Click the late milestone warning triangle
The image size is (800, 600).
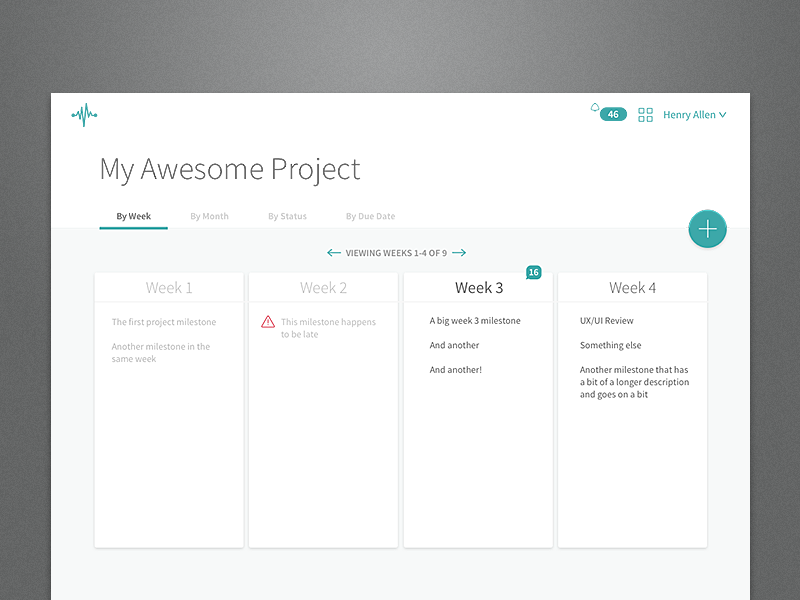[268, 322]
